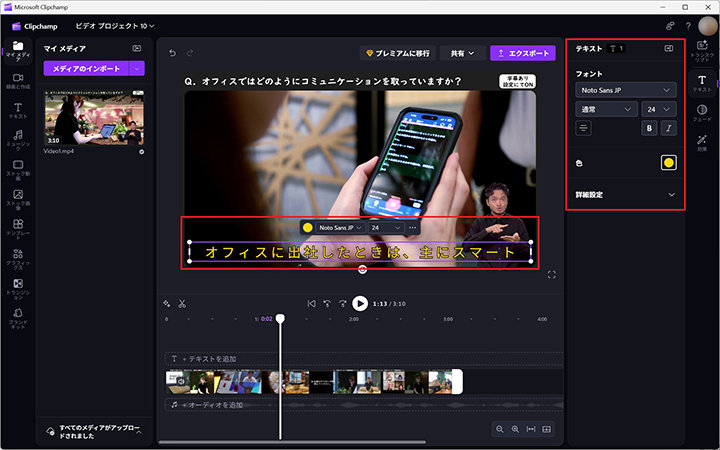The width and height of the screenshot is (720, 450).
Task: Open the トランスクリプト panel icon
Action: (x=702, y=51)
